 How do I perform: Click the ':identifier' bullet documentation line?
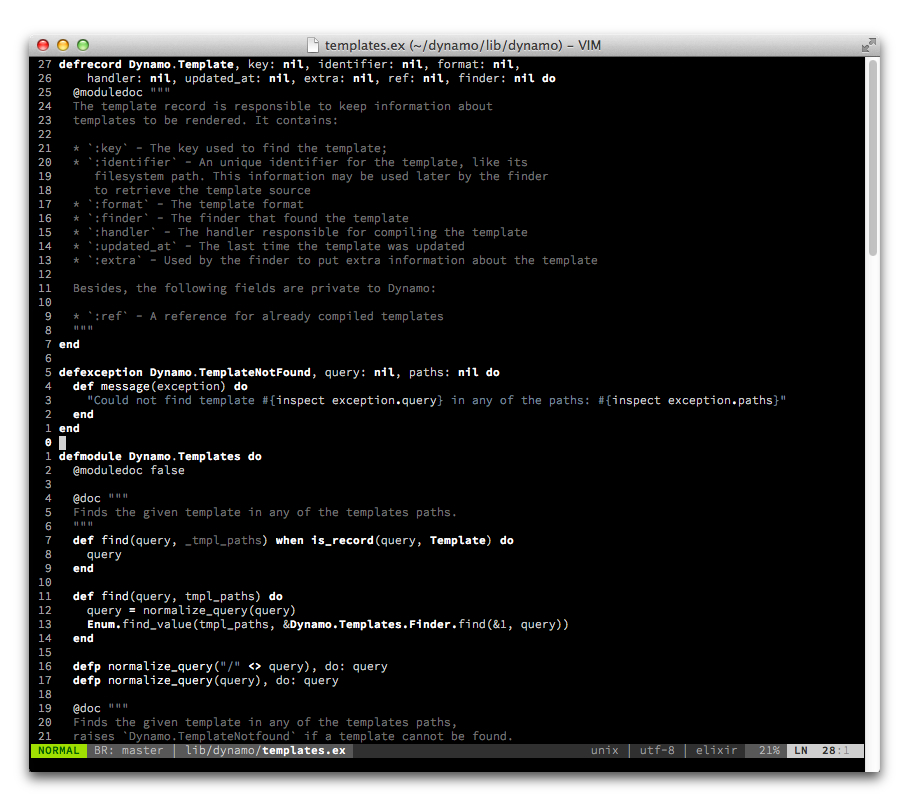300,162
